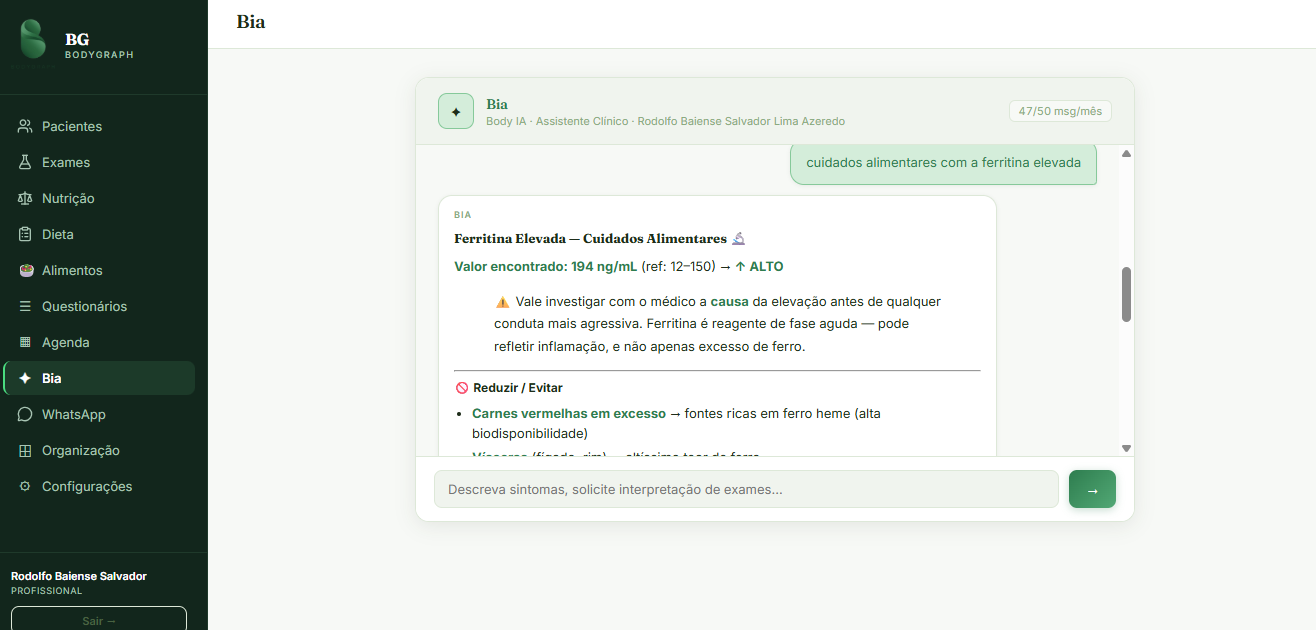Screen dimensions: 1316x630
Task: Click the ↑ ALTO indicator text
Action: tap(759, 266)
